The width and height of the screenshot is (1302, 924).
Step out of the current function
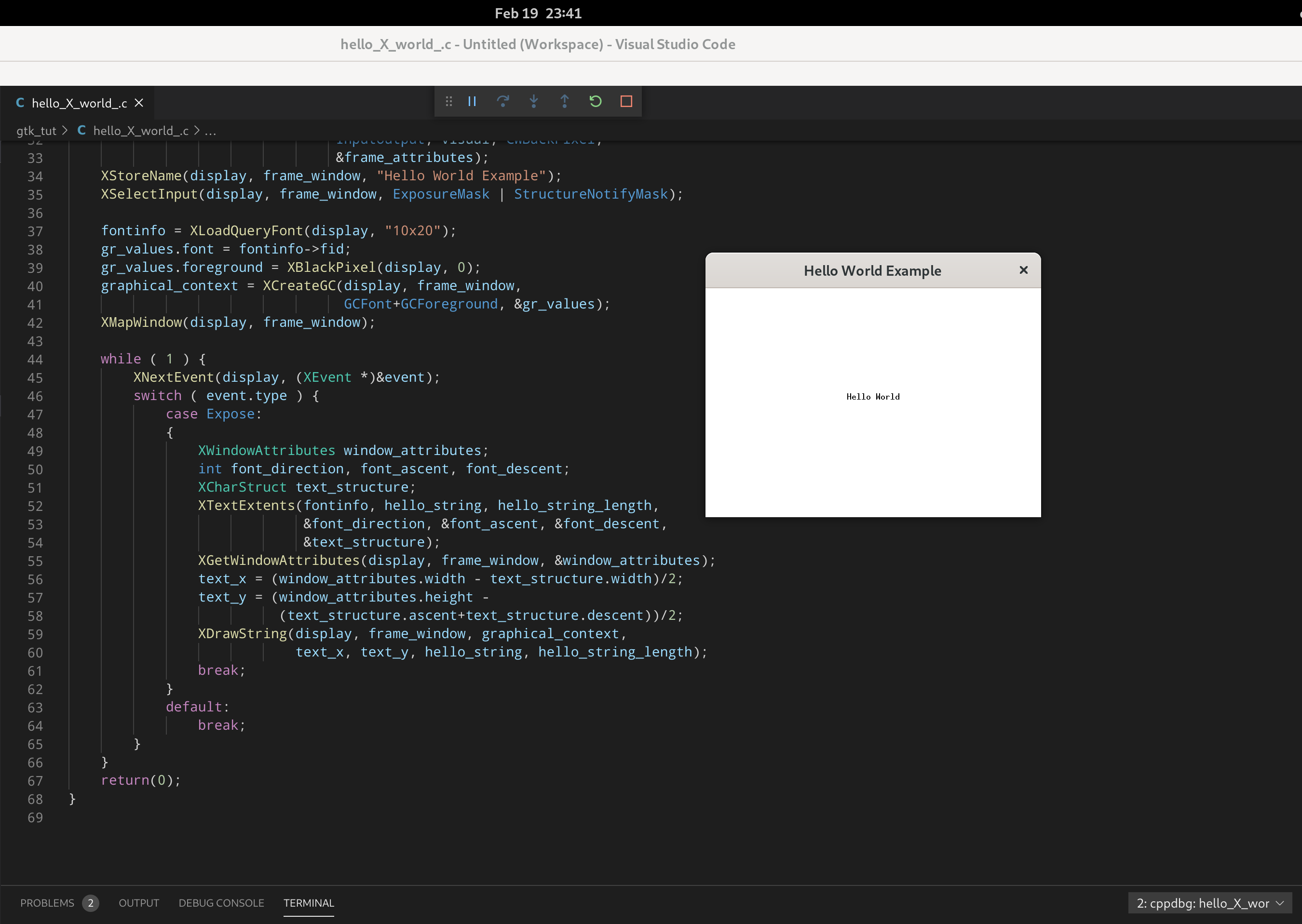point(565,101)
